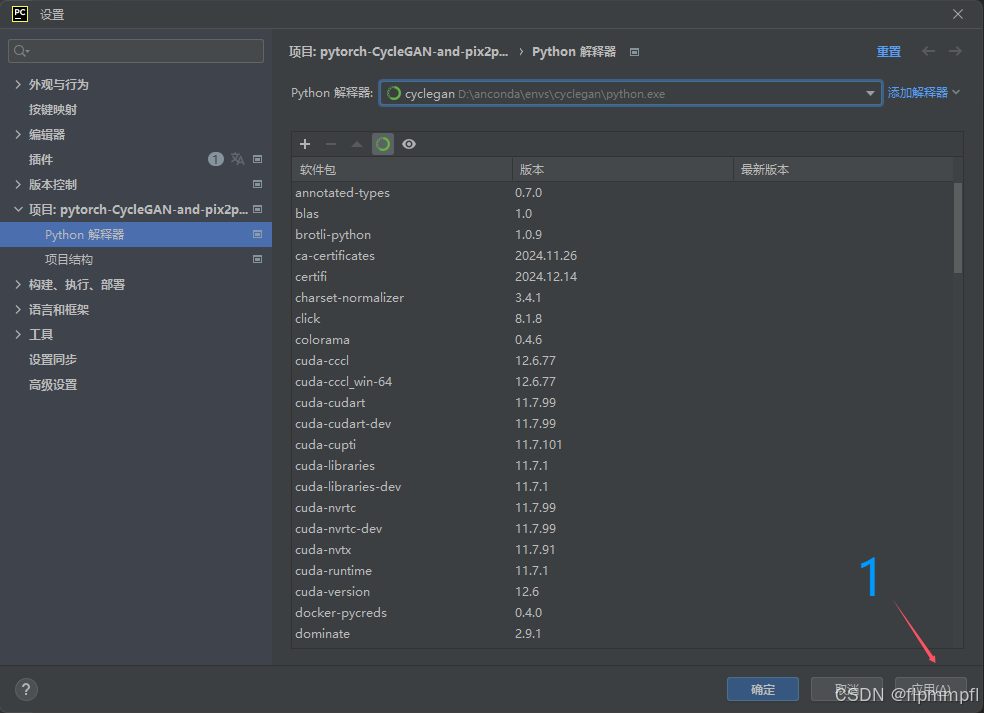This screenshot has height=713, width=984.
Task: Click the interpreter loading ring icon
Action: pos(393,94)
